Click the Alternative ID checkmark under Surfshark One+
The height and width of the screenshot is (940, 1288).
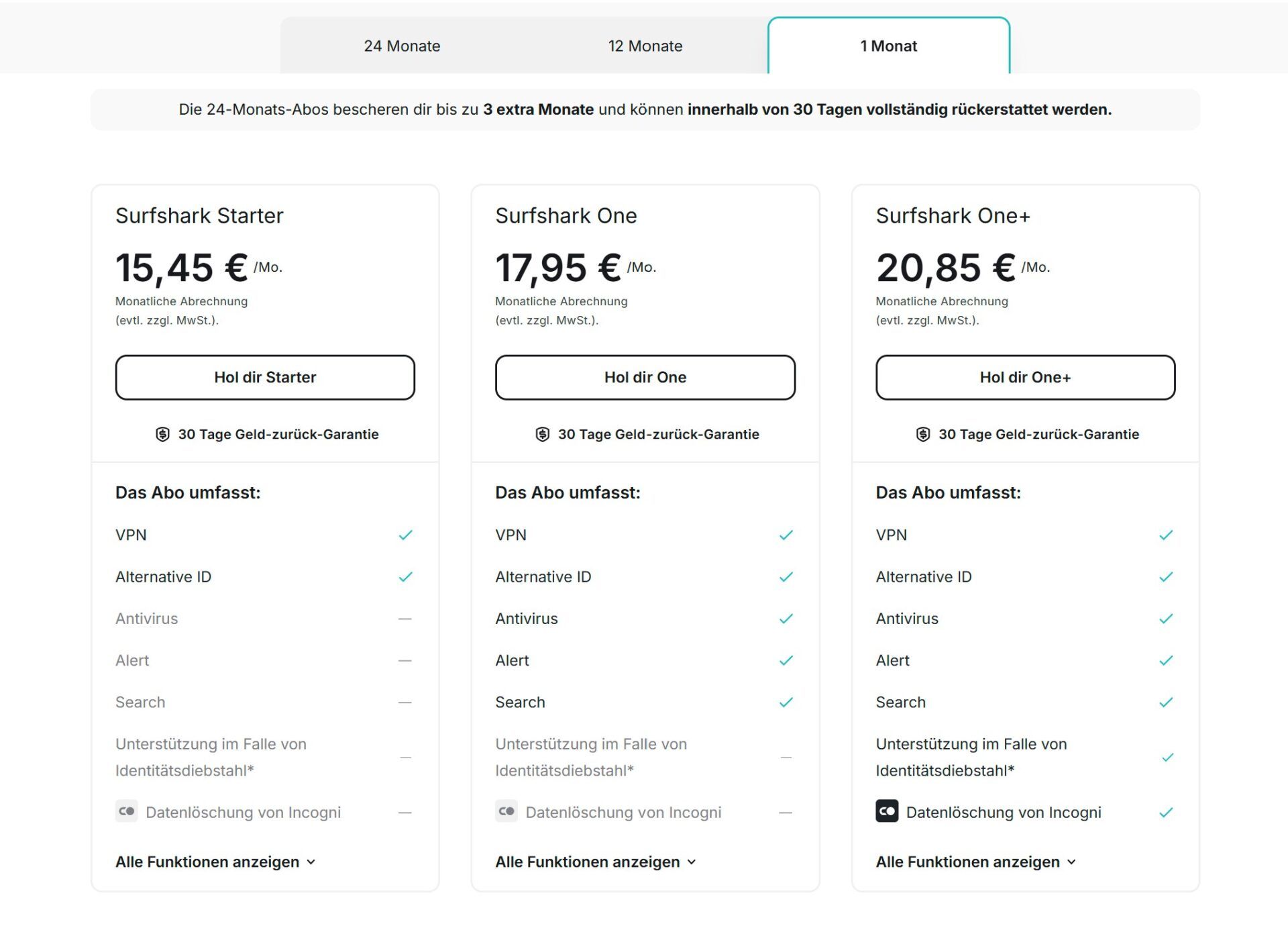1167,576
